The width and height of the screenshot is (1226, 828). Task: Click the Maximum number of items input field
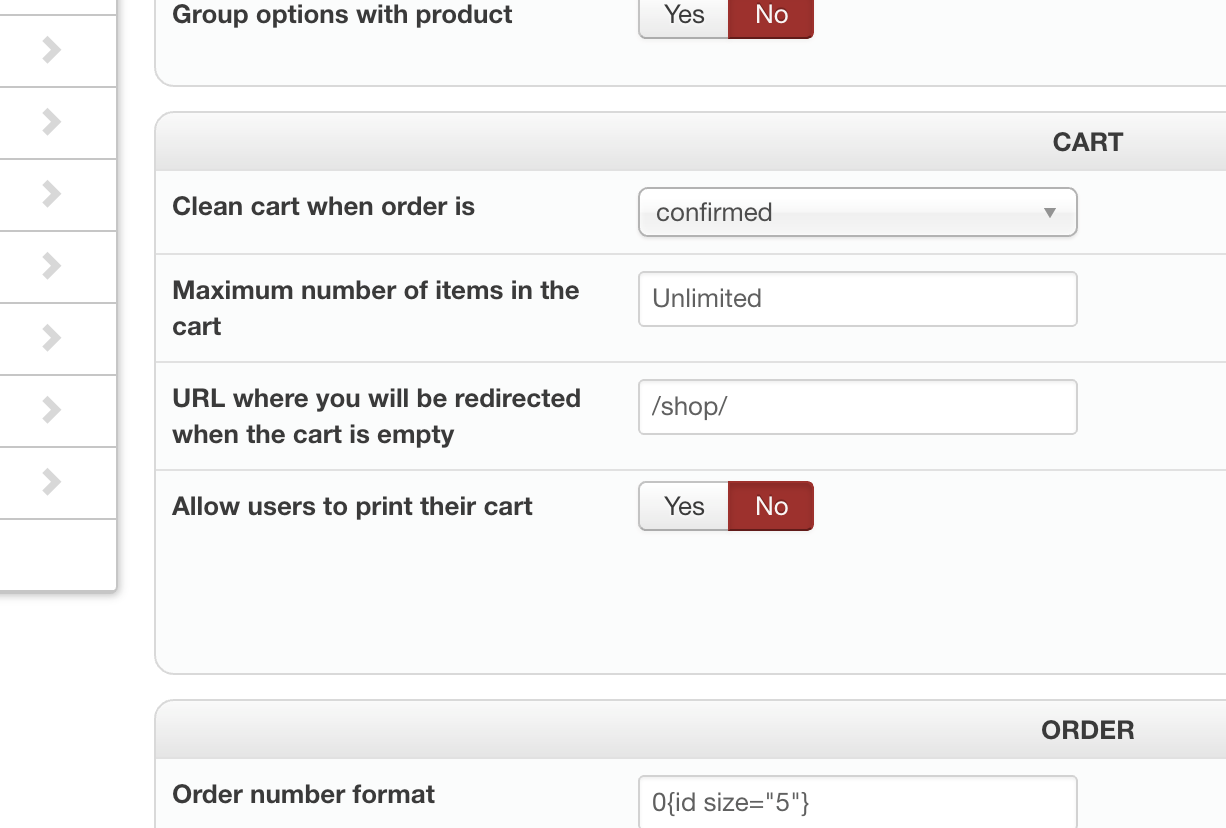[x=857, y=298]
